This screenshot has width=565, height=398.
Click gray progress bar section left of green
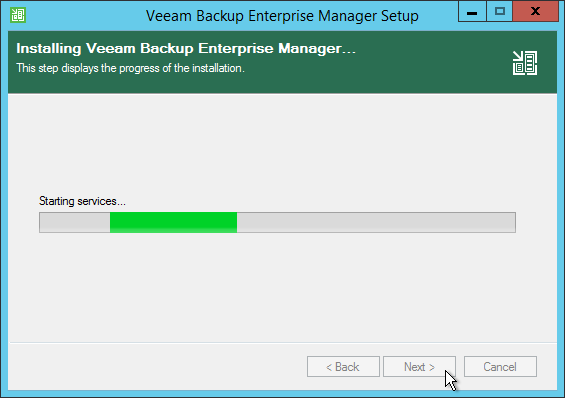tap(75, 222)
